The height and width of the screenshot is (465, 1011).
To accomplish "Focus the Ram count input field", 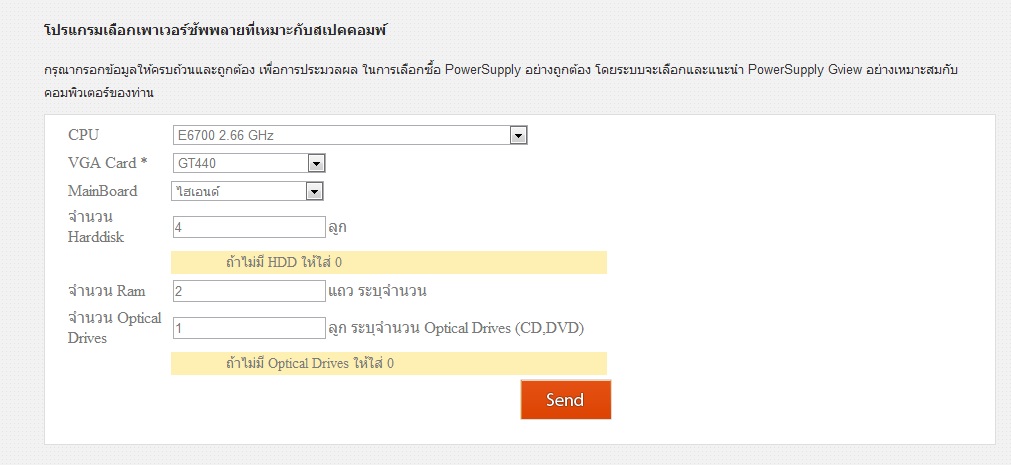I will 249,291.
